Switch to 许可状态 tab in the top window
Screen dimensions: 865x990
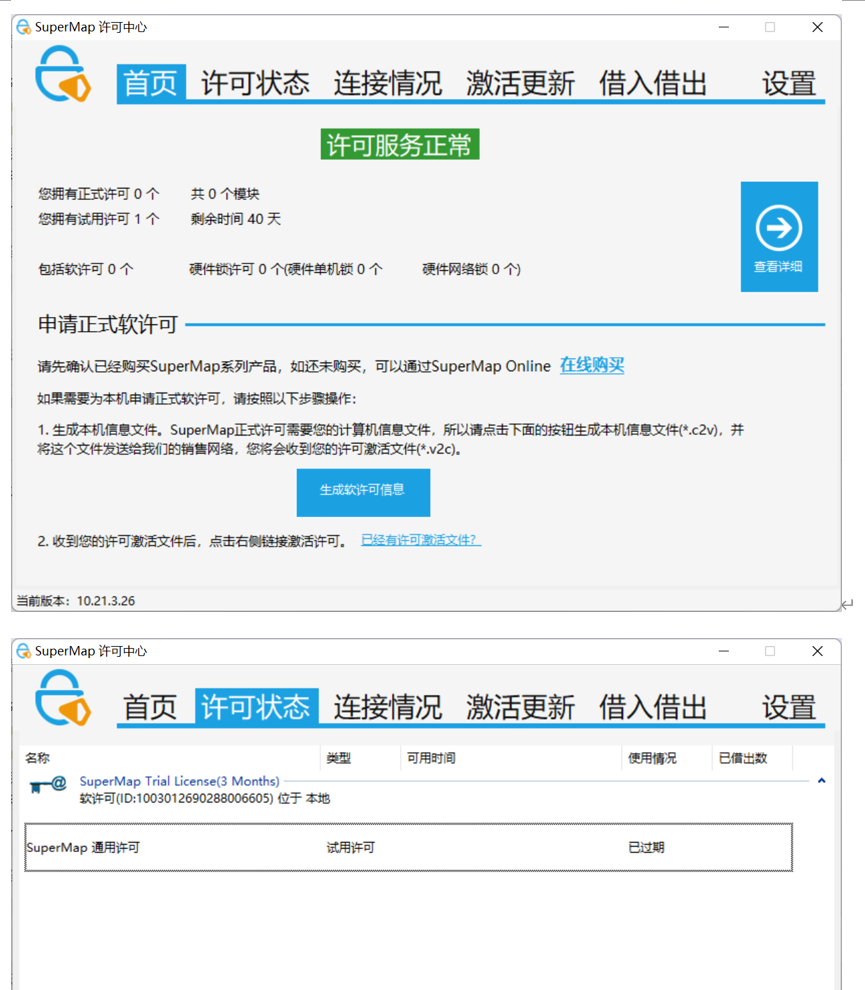pyautogui.click(x=255, y=83)
